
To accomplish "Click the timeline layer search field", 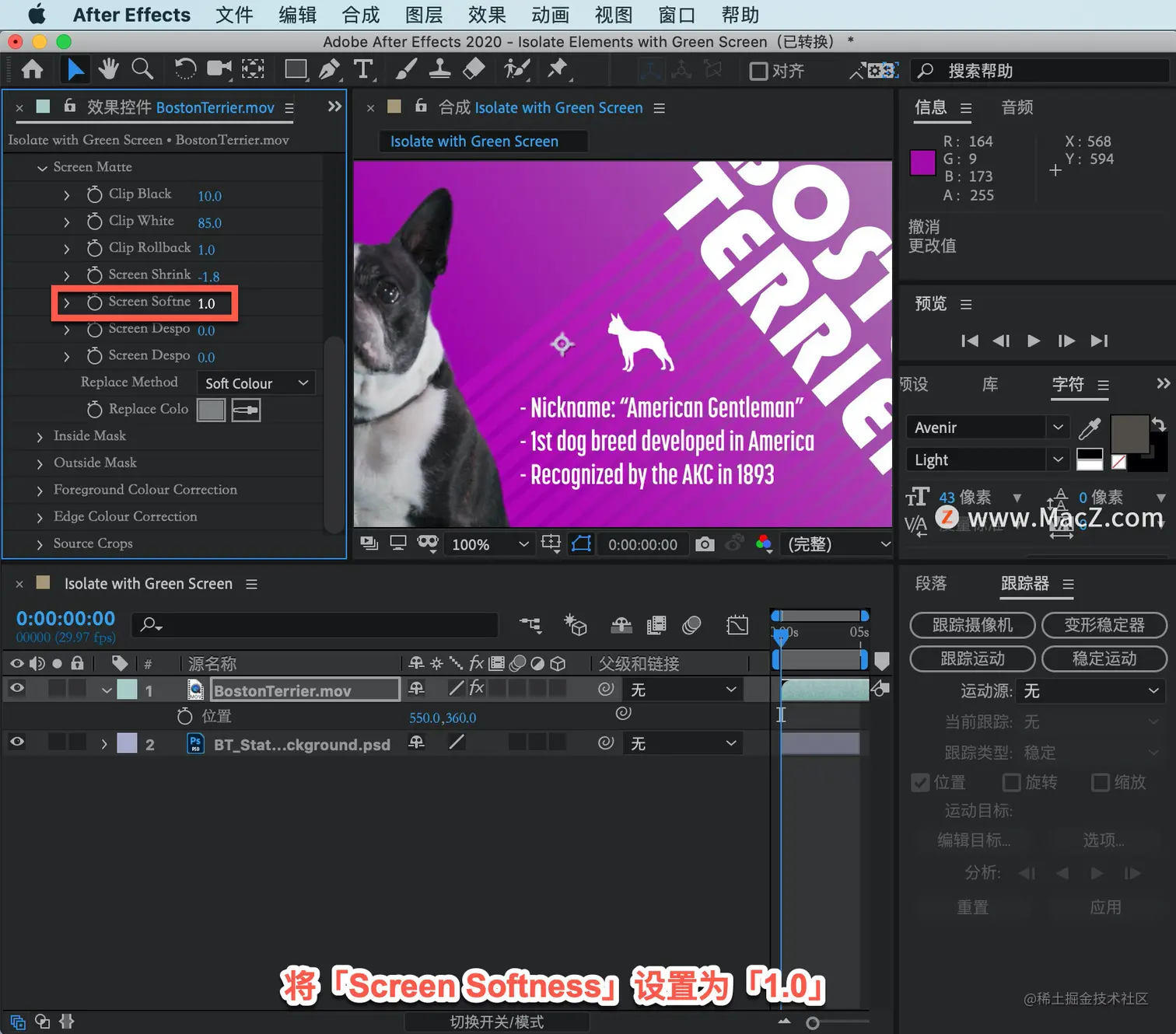I will point(315,624).
